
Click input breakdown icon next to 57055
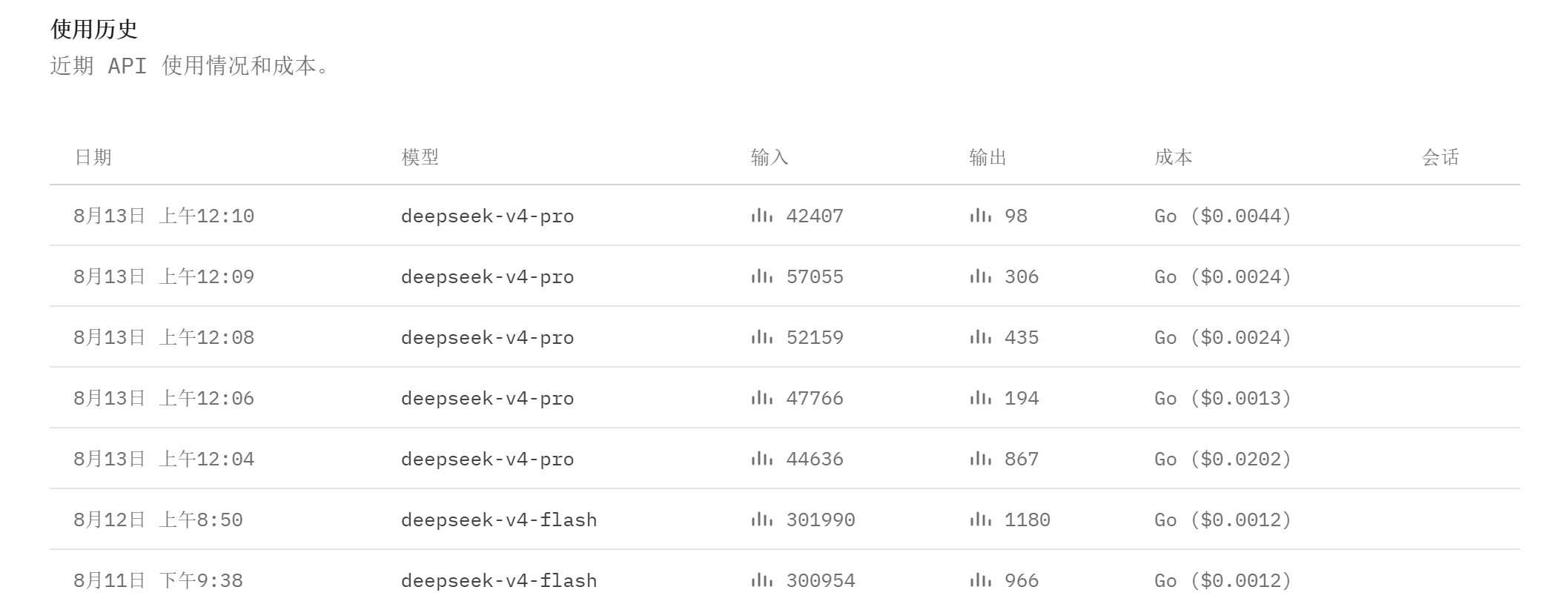click(x=761, y=276)
